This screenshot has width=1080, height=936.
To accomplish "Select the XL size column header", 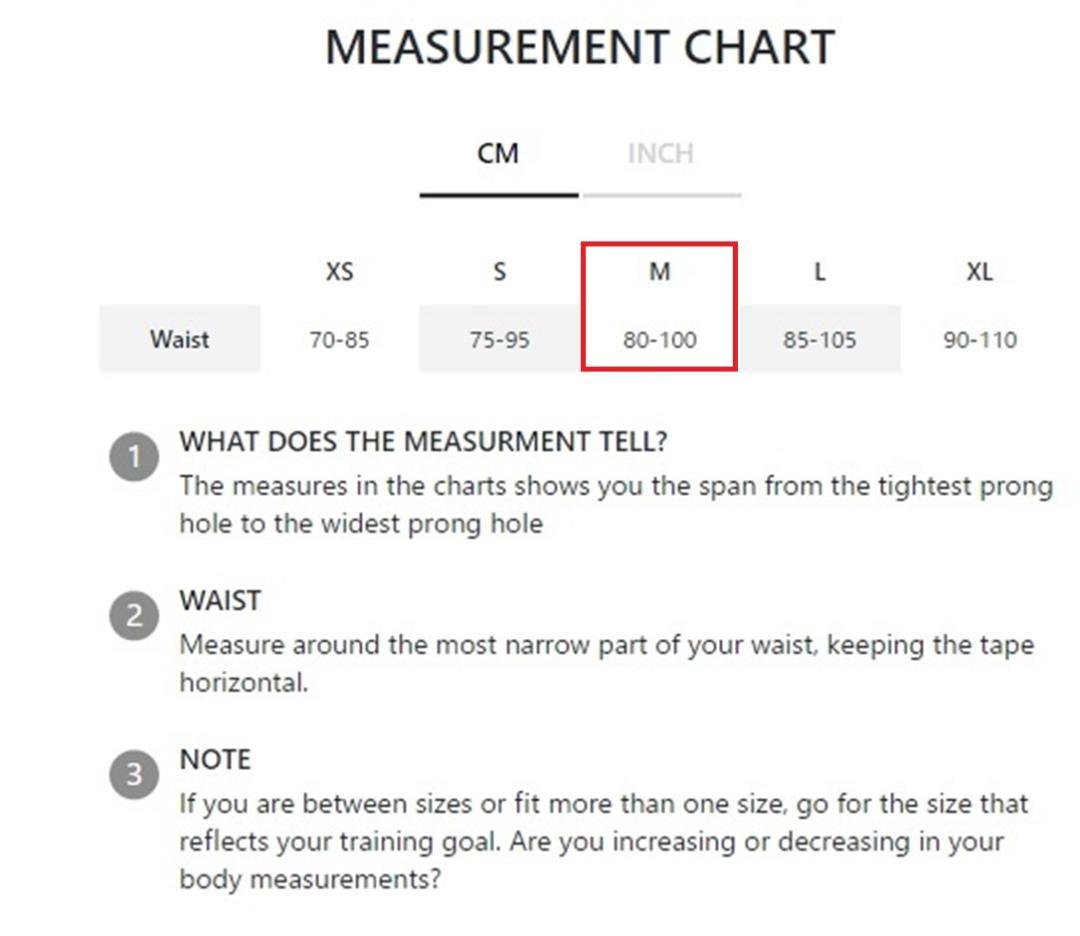I will (979, 272).
